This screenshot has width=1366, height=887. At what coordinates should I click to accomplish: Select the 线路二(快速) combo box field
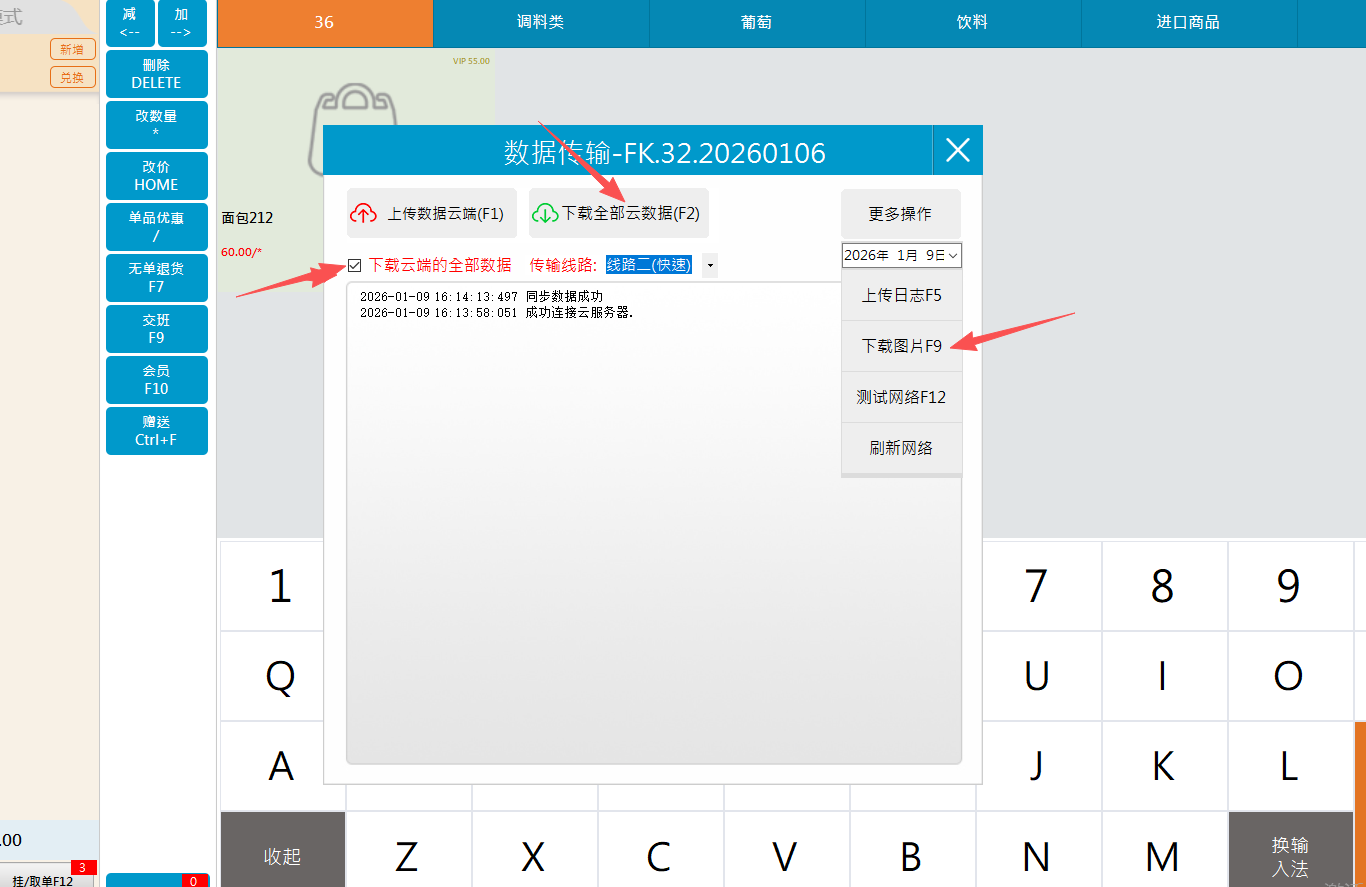649,265
